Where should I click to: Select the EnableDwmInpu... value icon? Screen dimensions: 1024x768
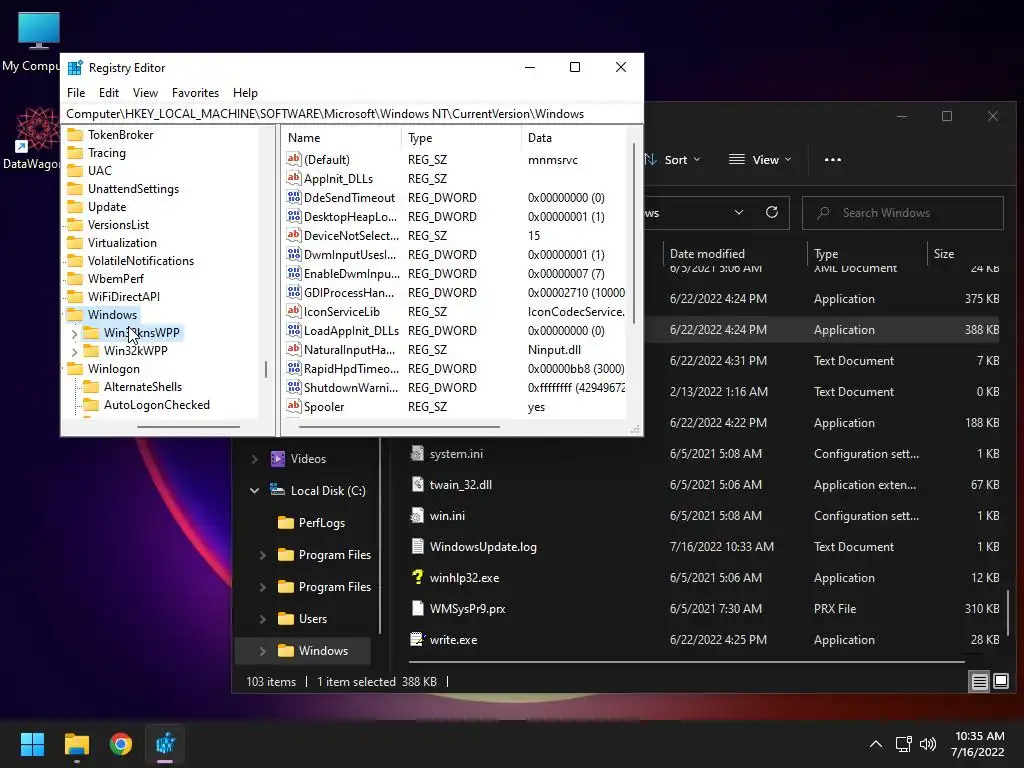tap(294, 274)
